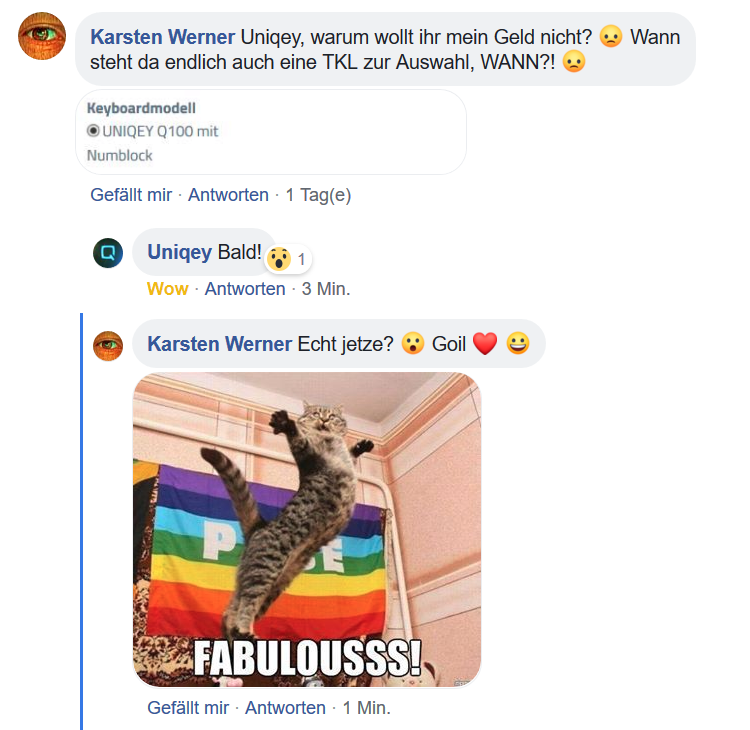Click the surprised emoji after 'Echt jetze?'
Screen dimensions: 750x730
(413, 343)
